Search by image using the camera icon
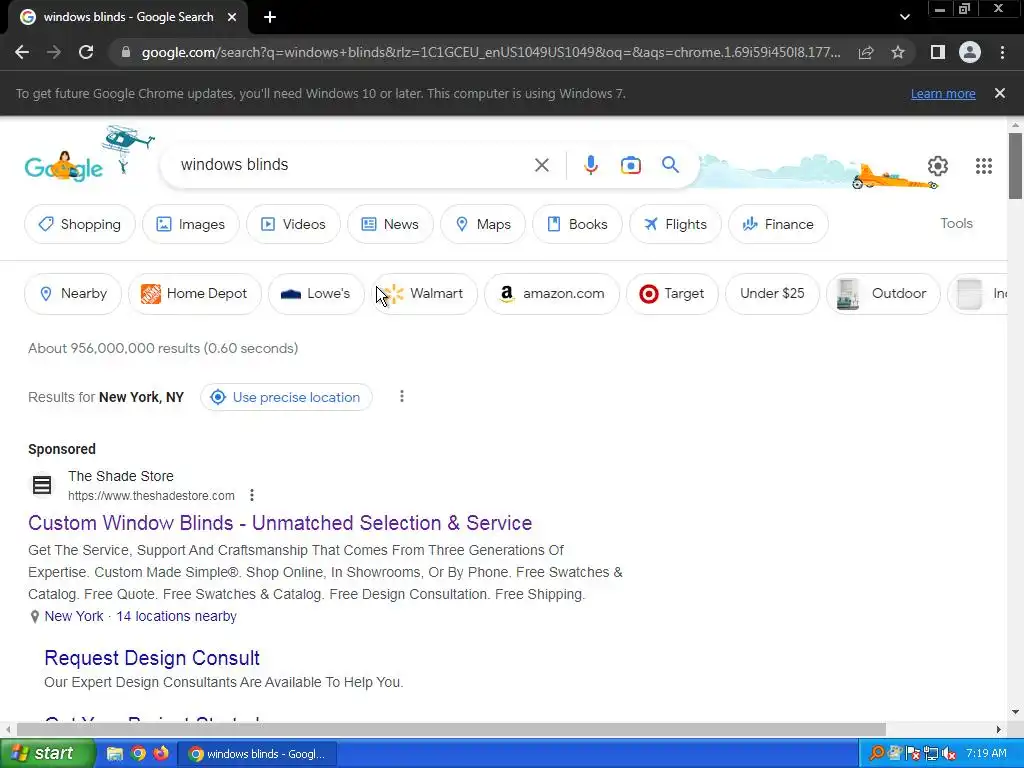1024x768 pixels. point(630,165)
